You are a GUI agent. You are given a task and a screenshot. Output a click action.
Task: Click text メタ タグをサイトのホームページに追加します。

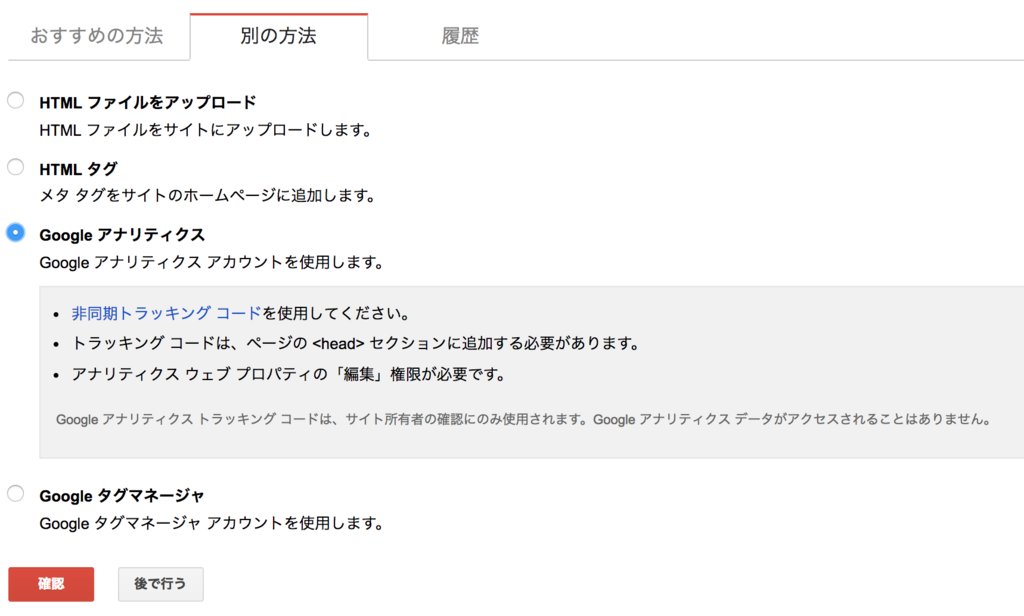click(x=208, y=195)
